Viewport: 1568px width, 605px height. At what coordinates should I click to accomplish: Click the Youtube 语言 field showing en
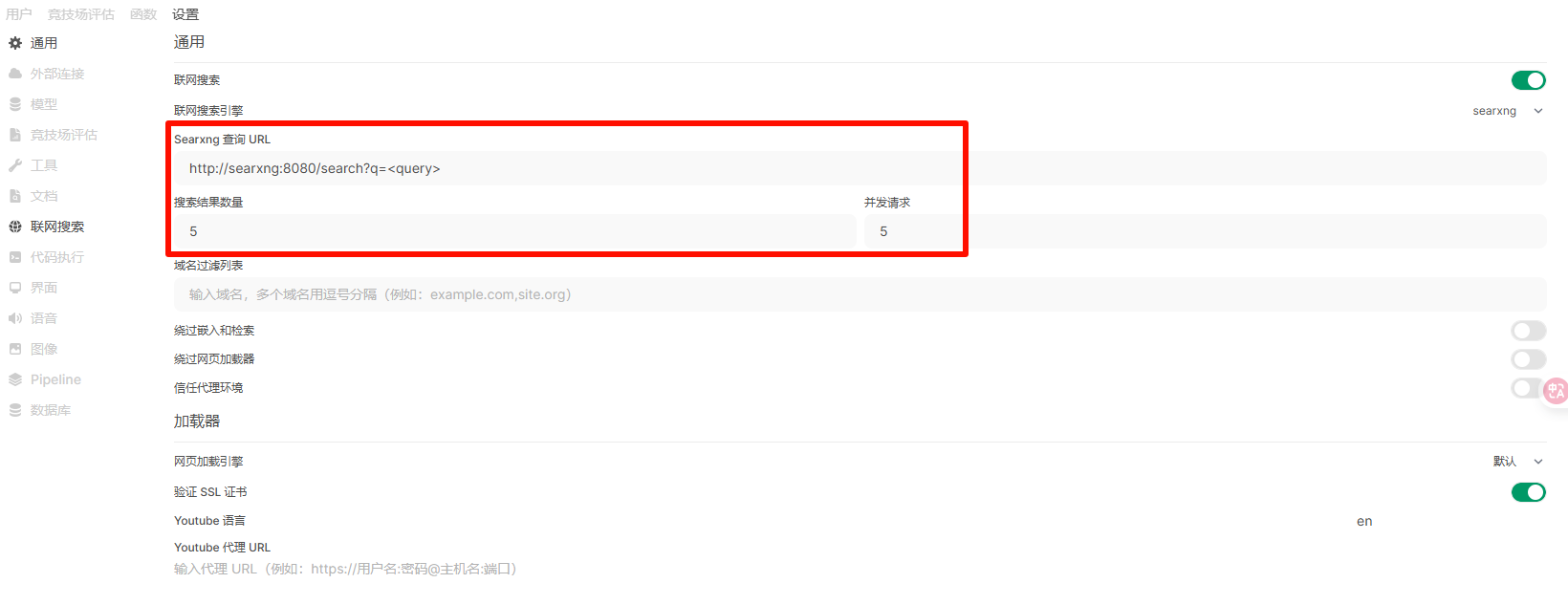(1450, 521)
